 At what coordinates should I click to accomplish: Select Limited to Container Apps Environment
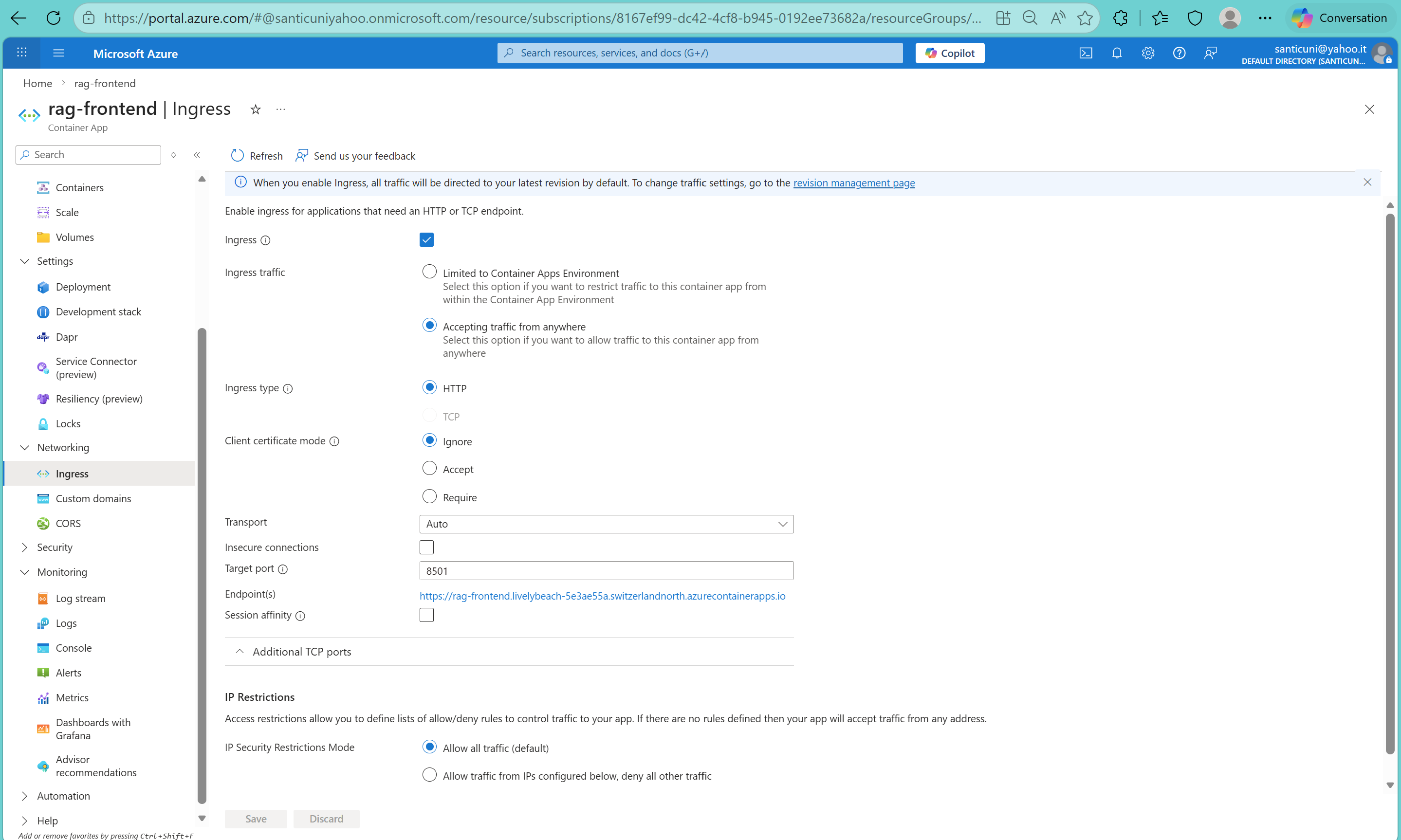pos(429,272)
